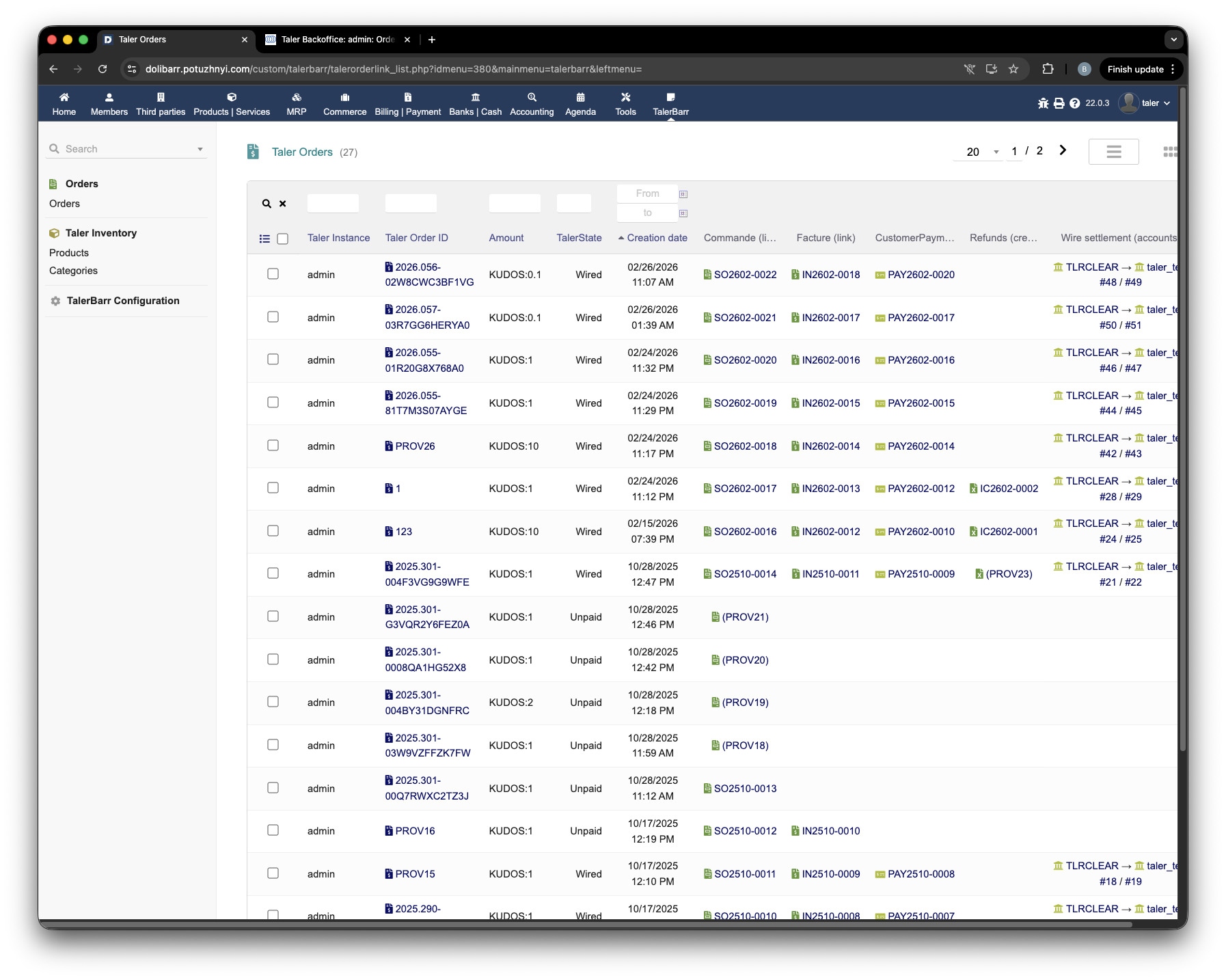Click the bug debug icon in header
This screenshot has width=1226, height=980.
tap(1043, 103)
